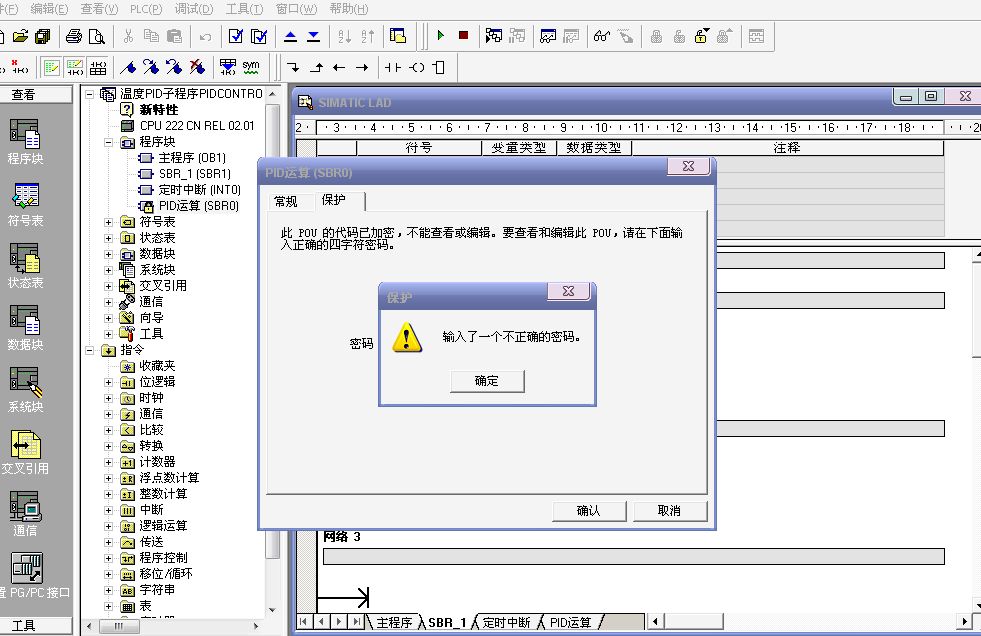Open the 符号表 icon in the left view bar
The width and height of the screenshot is (981, 636).
click(x=24, y=200)
